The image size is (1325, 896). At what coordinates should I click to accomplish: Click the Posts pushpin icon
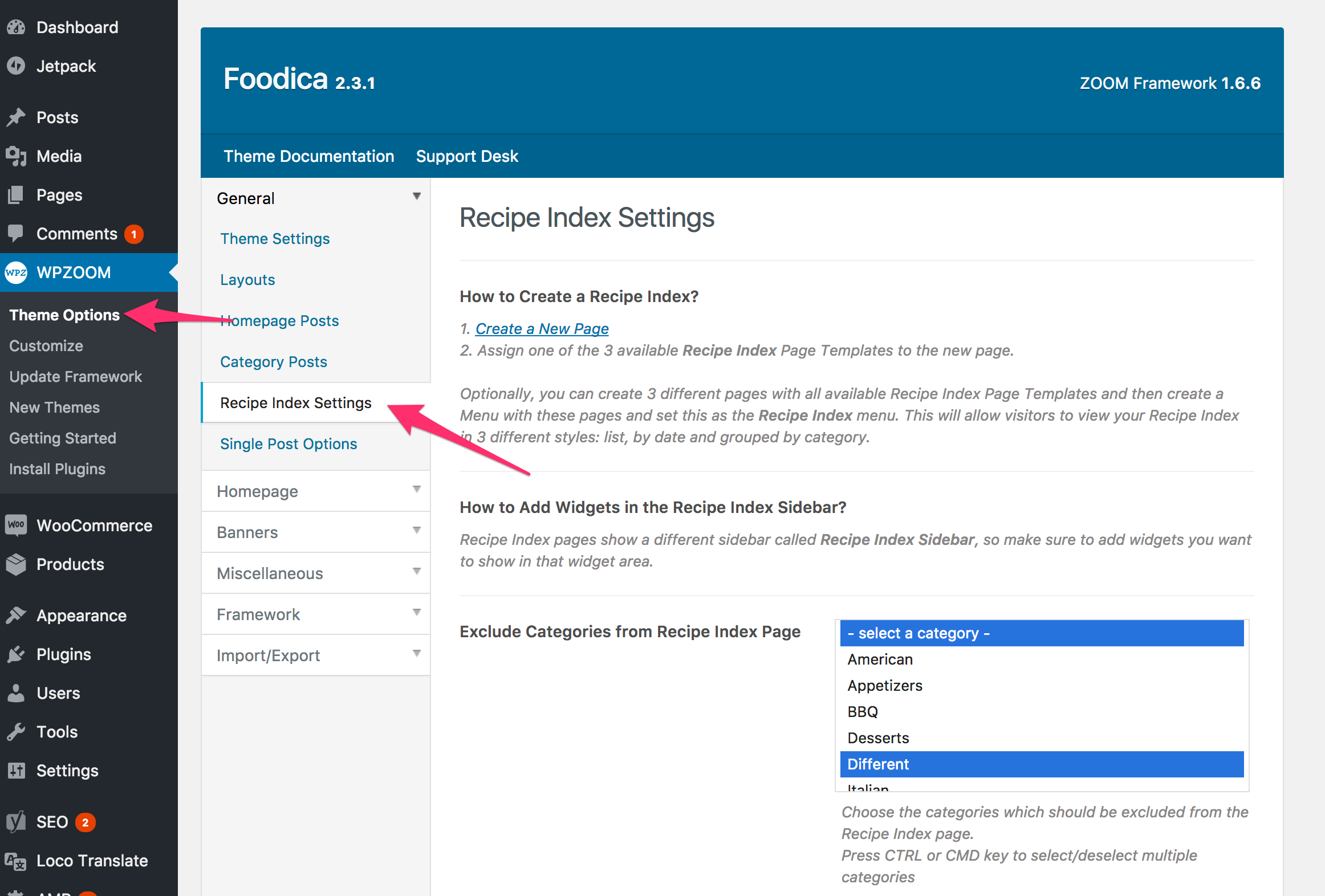17,117
